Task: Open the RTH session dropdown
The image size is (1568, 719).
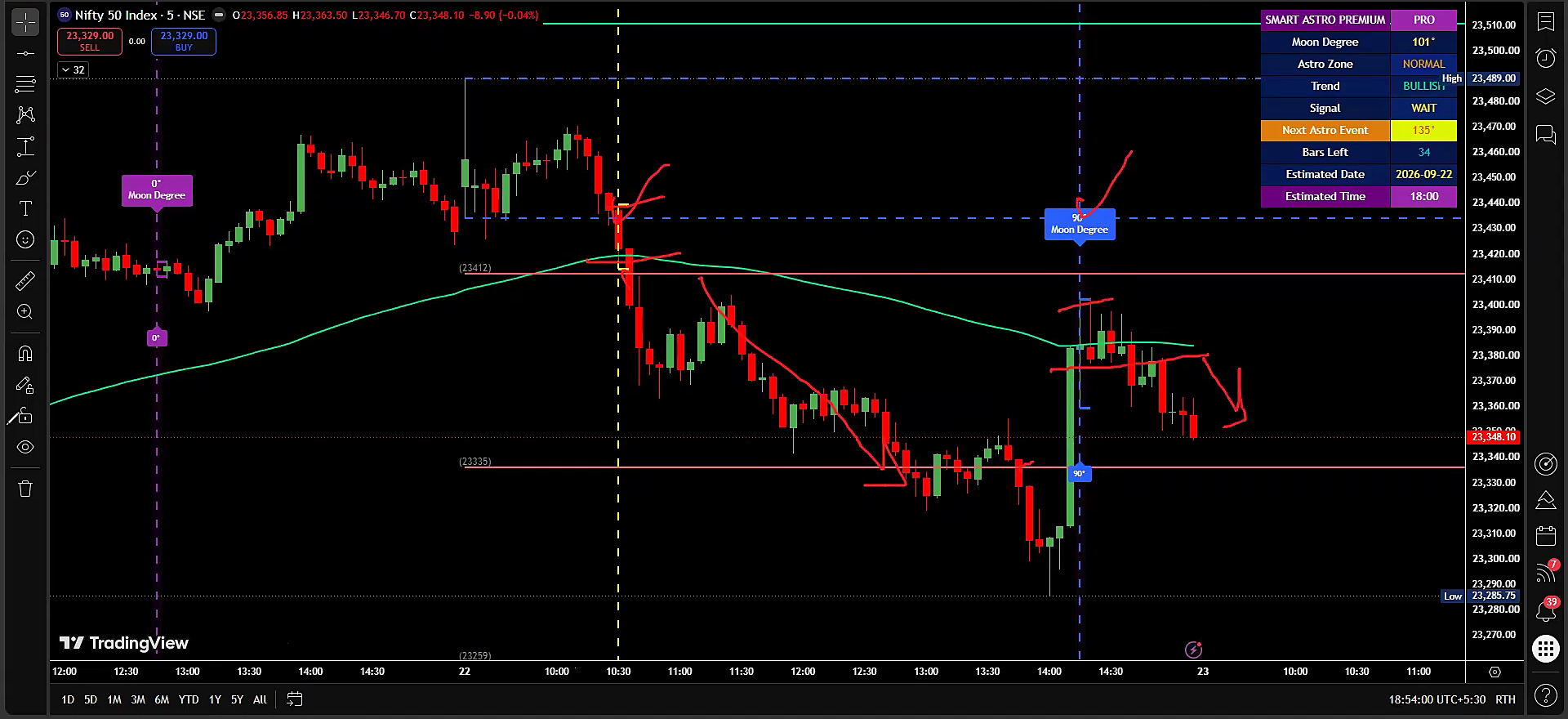Action: (x=1505, y=699)
